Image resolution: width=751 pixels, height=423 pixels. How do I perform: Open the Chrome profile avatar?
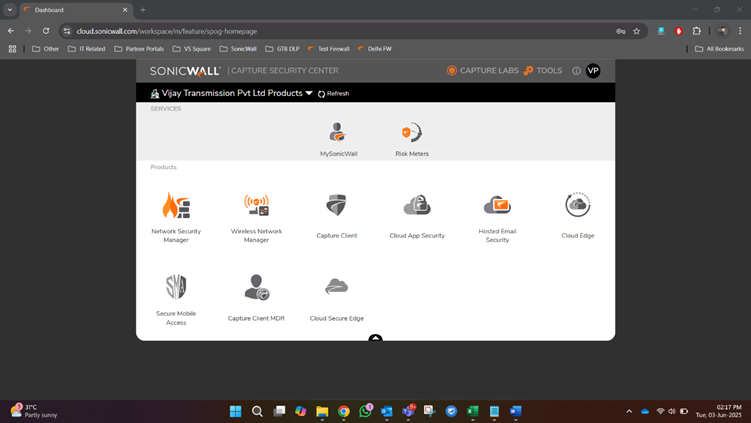(x=722, y=31)
